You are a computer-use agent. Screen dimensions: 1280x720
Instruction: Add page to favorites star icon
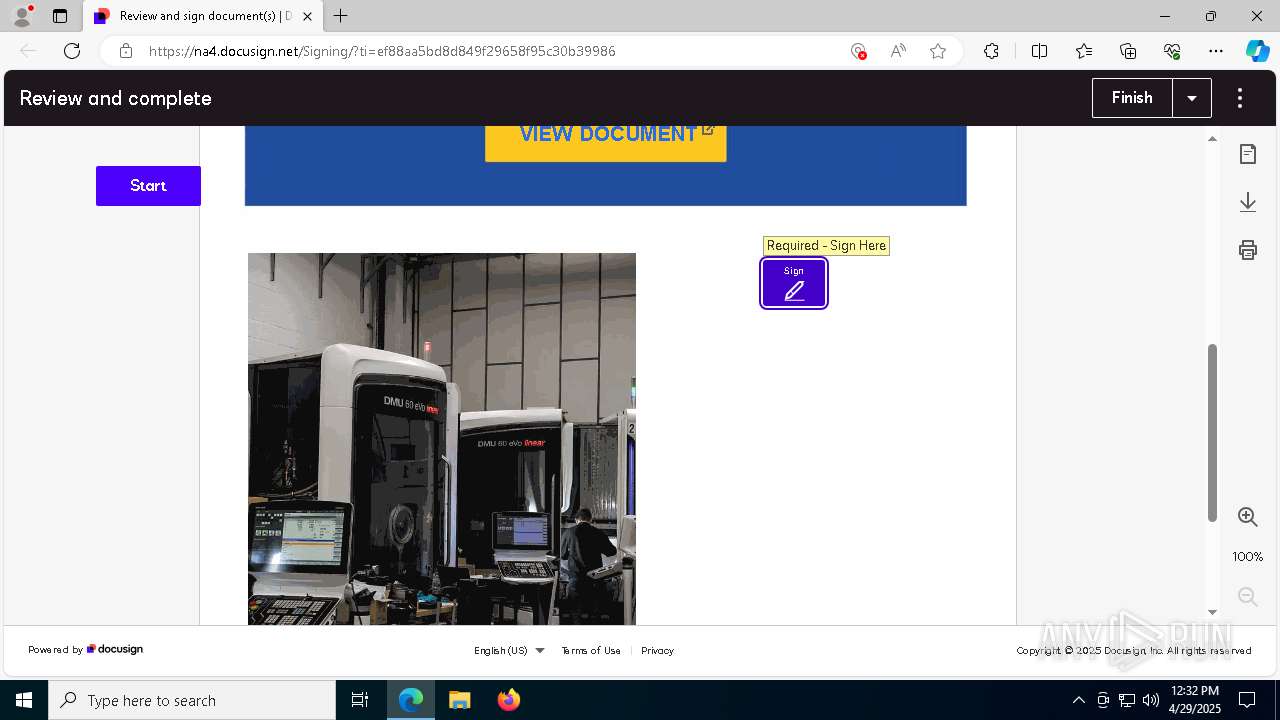click(x=938, y=51)
